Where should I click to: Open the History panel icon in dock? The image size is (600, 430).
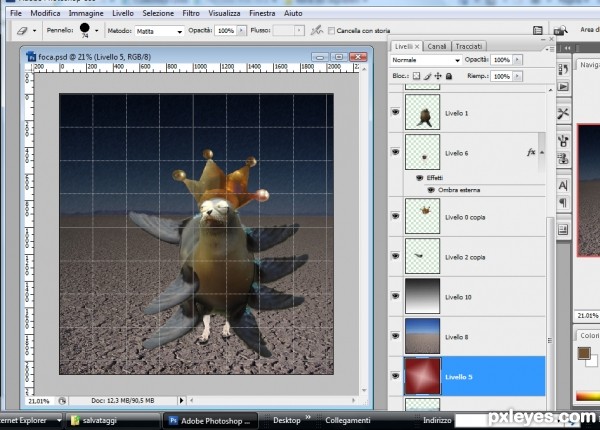coord(563,69)
